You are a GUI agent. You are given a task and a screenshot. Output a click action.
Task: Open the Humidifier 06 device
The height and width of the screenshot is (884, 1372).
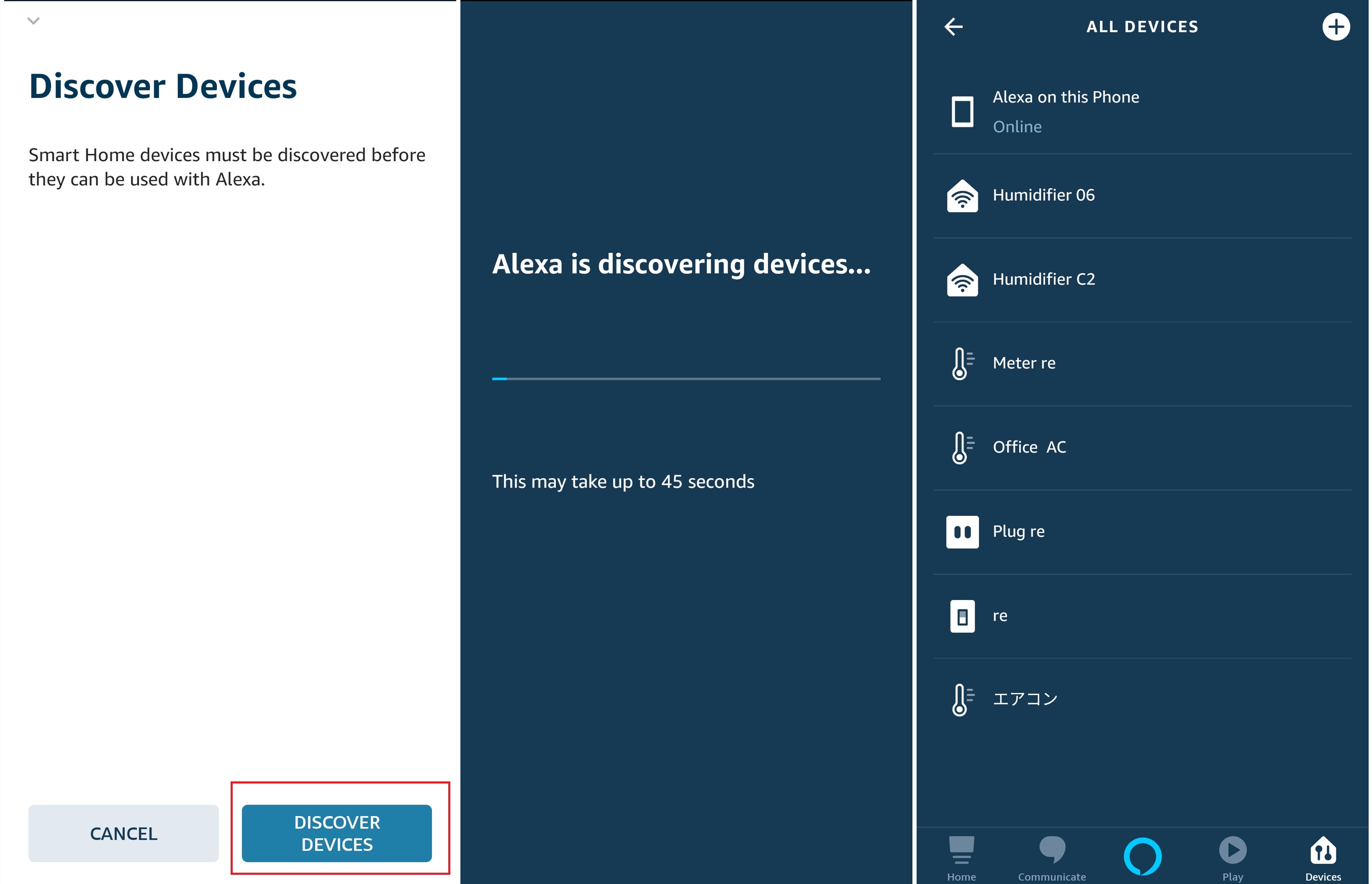(x=1142, y=196)
